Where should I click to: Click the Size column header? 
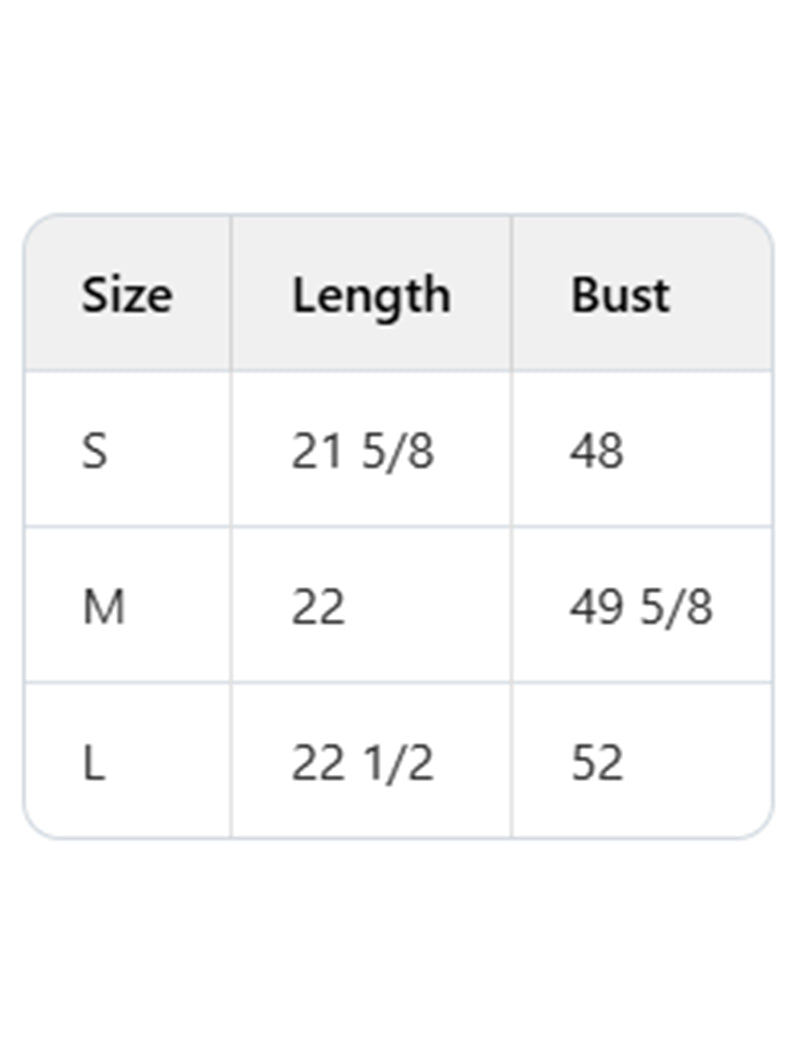[126, 295]
